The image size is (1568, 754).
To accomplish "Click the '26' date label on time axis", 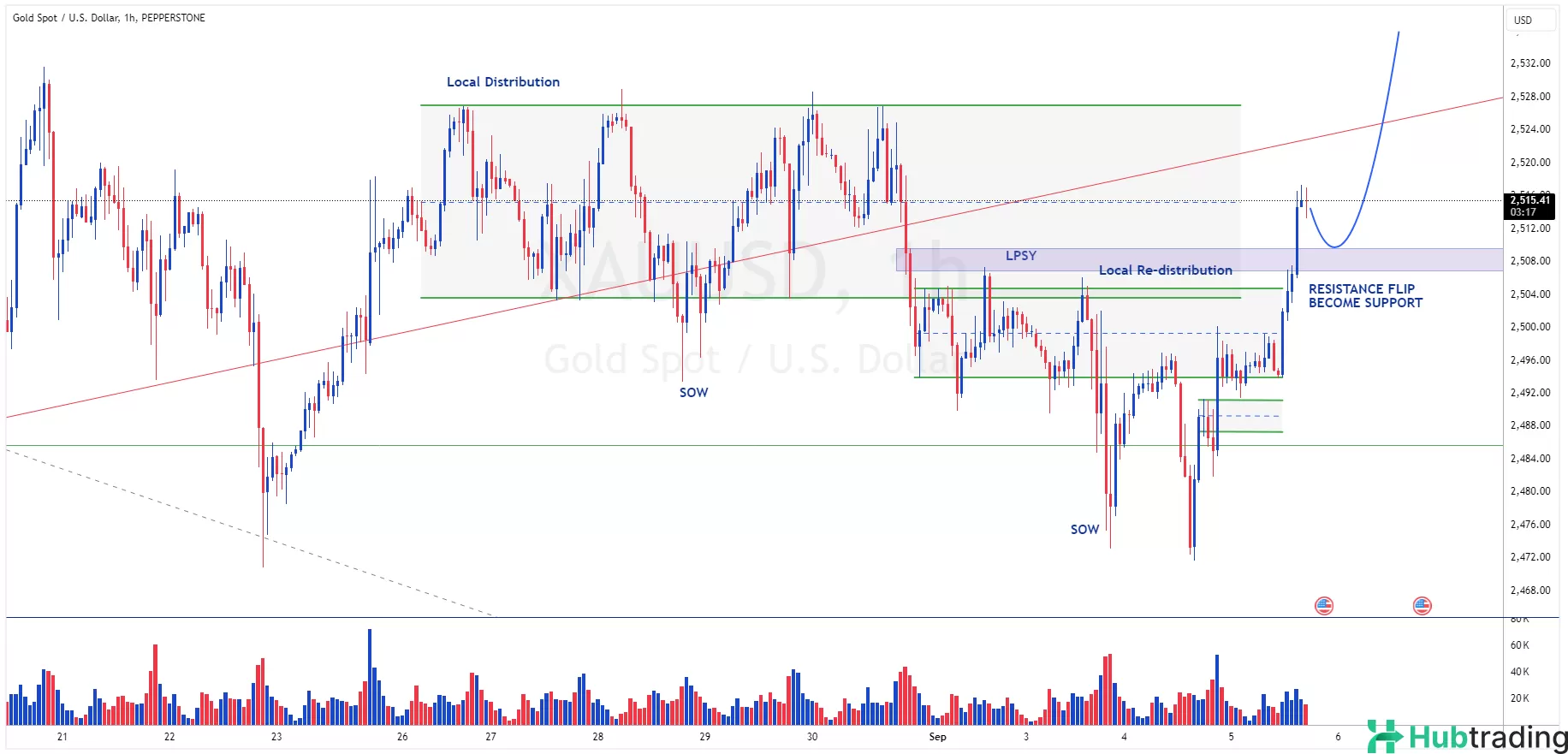I will [402, 737].
